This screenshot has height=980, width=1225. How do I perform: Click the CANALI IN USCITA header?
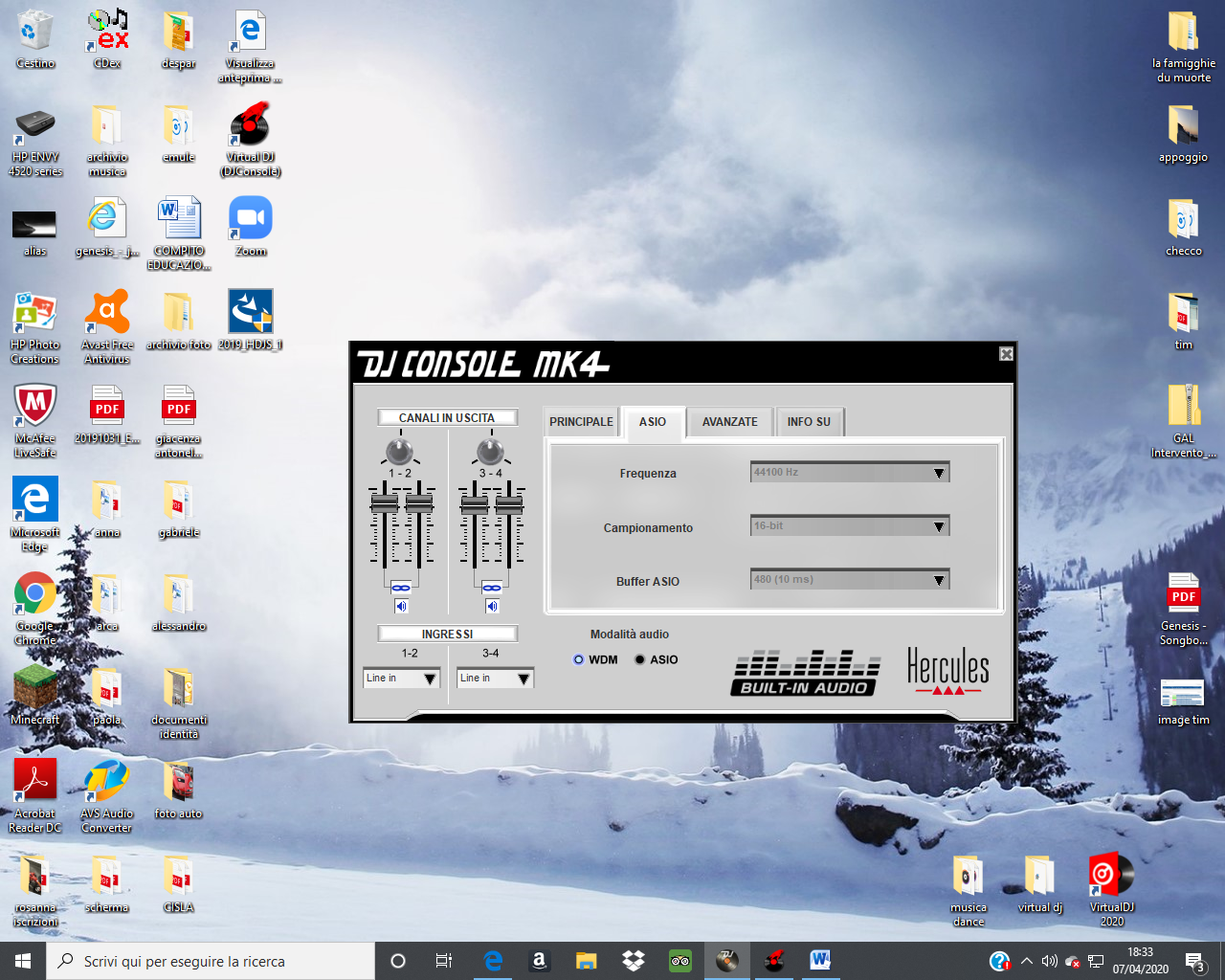(x=447, y=417)
